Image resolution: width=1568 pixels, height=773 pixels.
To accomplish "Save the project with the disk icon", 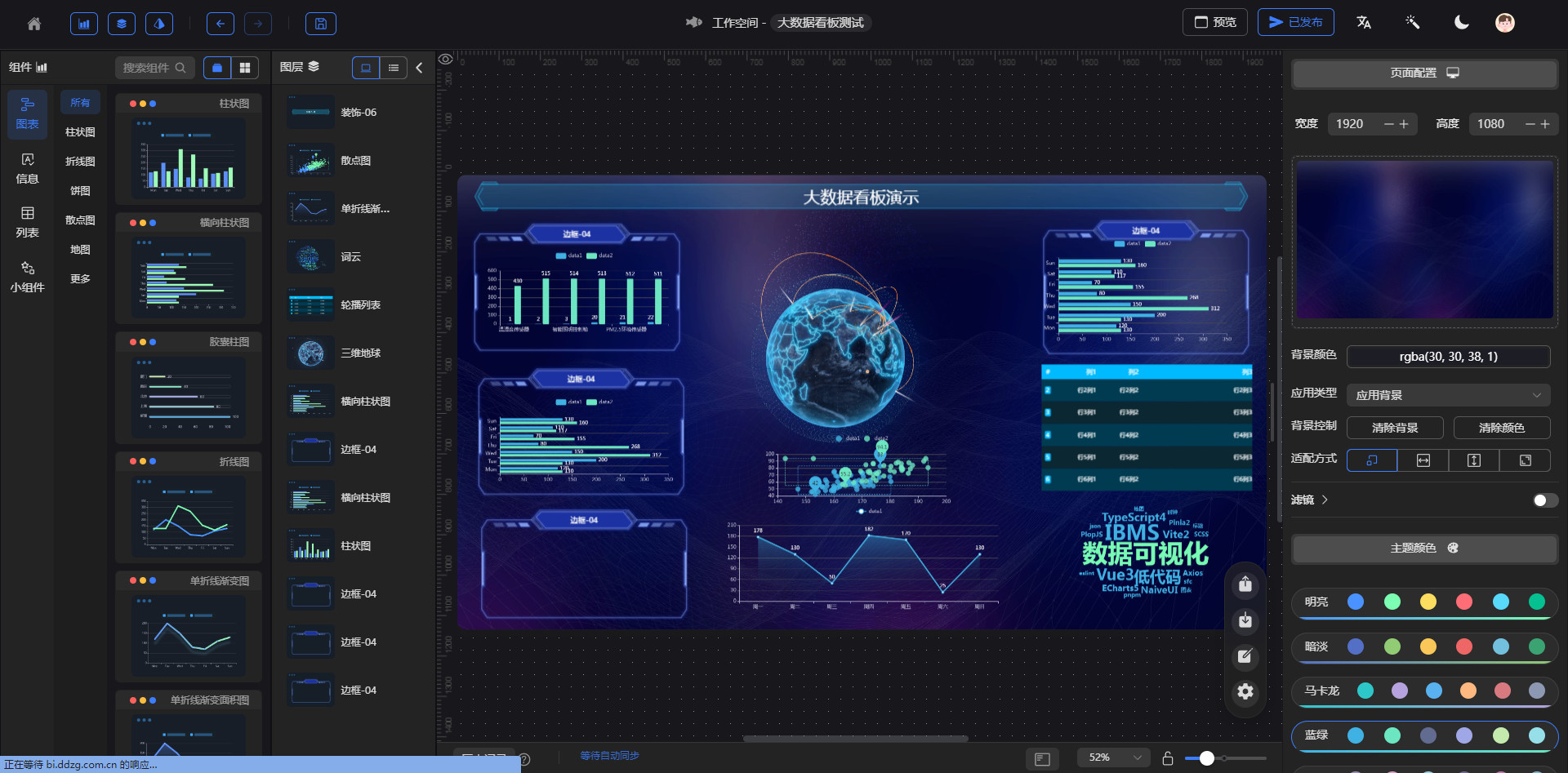I will 320,24.
